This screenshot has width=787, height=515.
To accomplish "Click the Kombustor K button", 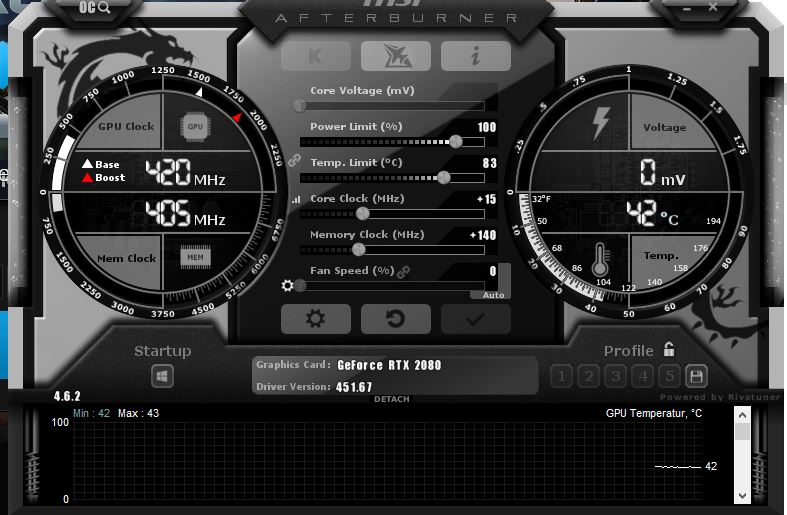I will point(316,56).
